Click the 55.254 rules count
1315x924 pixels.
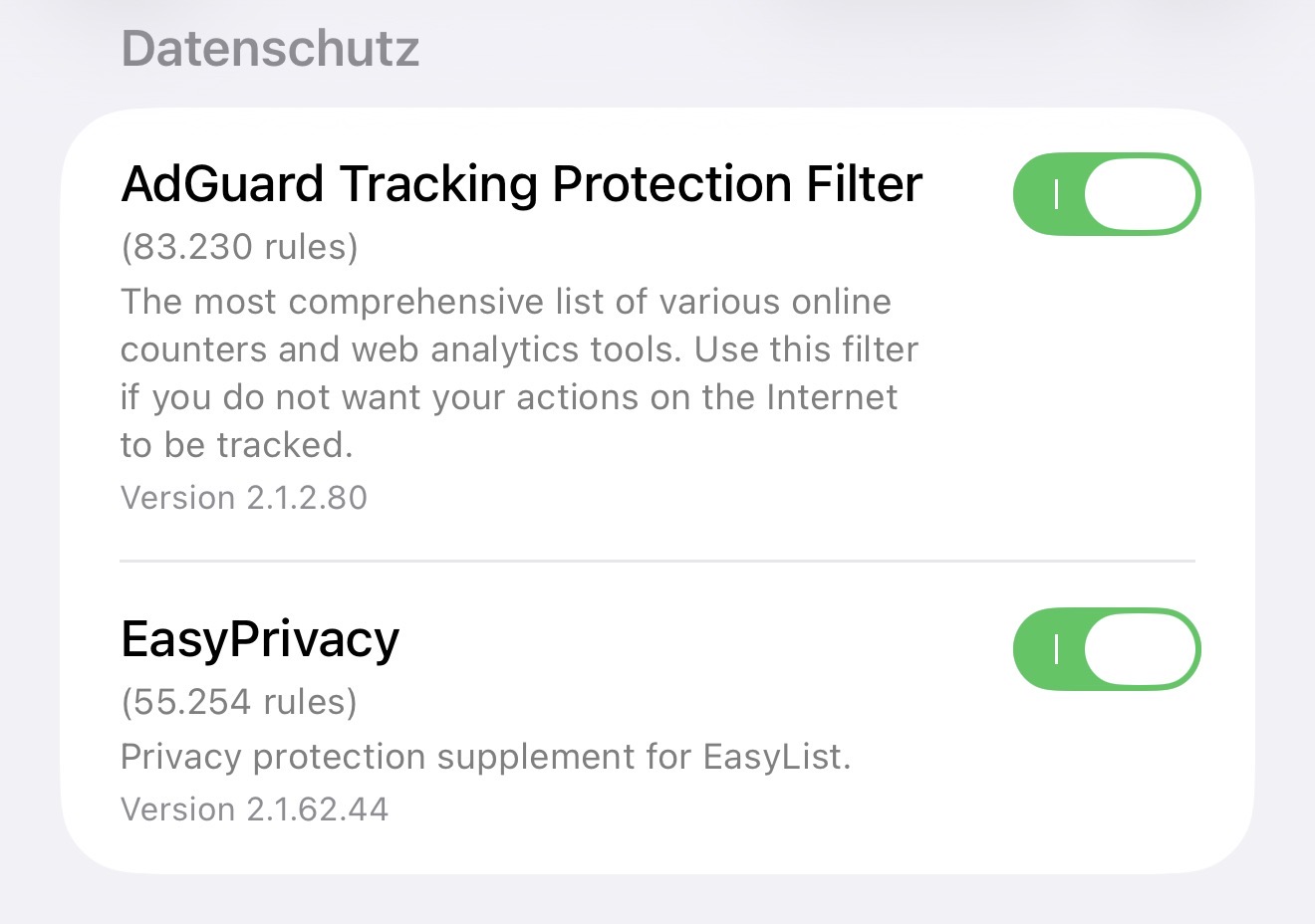(x=239, y=702)
